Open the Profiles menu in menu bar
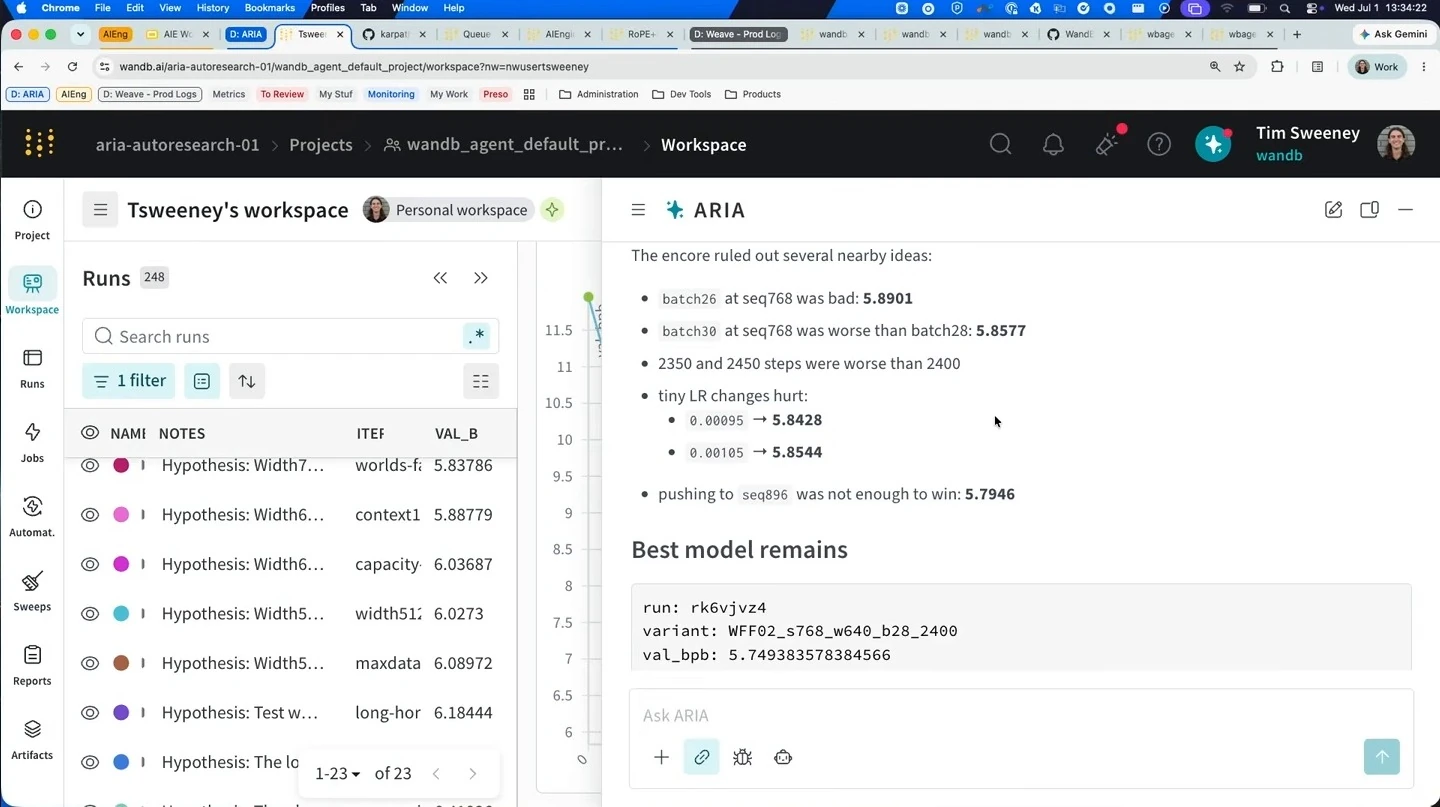Screen dimensions: 1440x807 coord(328,8)
